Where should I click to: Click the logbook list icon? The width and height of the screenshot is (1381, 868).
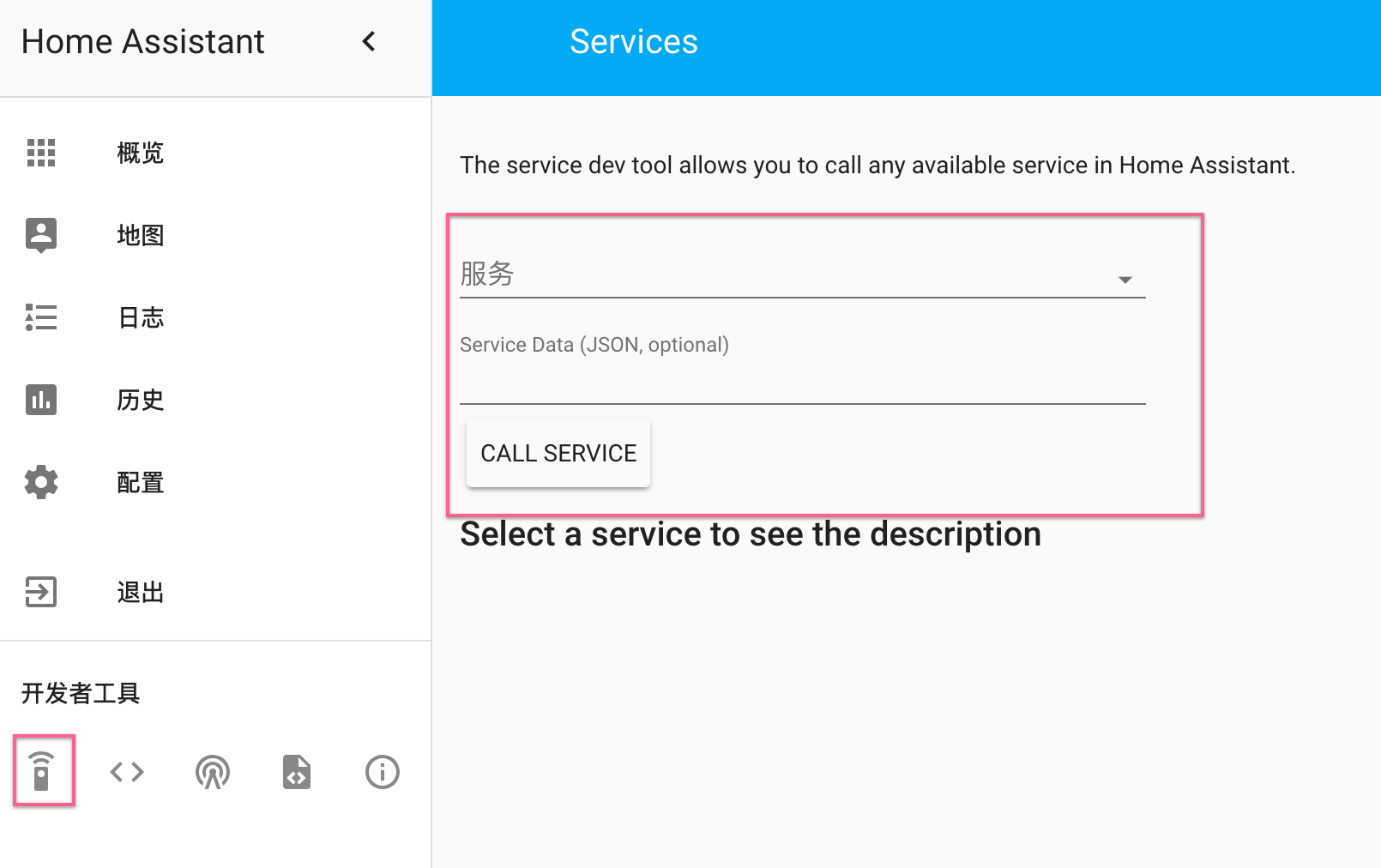coord(41,317)
